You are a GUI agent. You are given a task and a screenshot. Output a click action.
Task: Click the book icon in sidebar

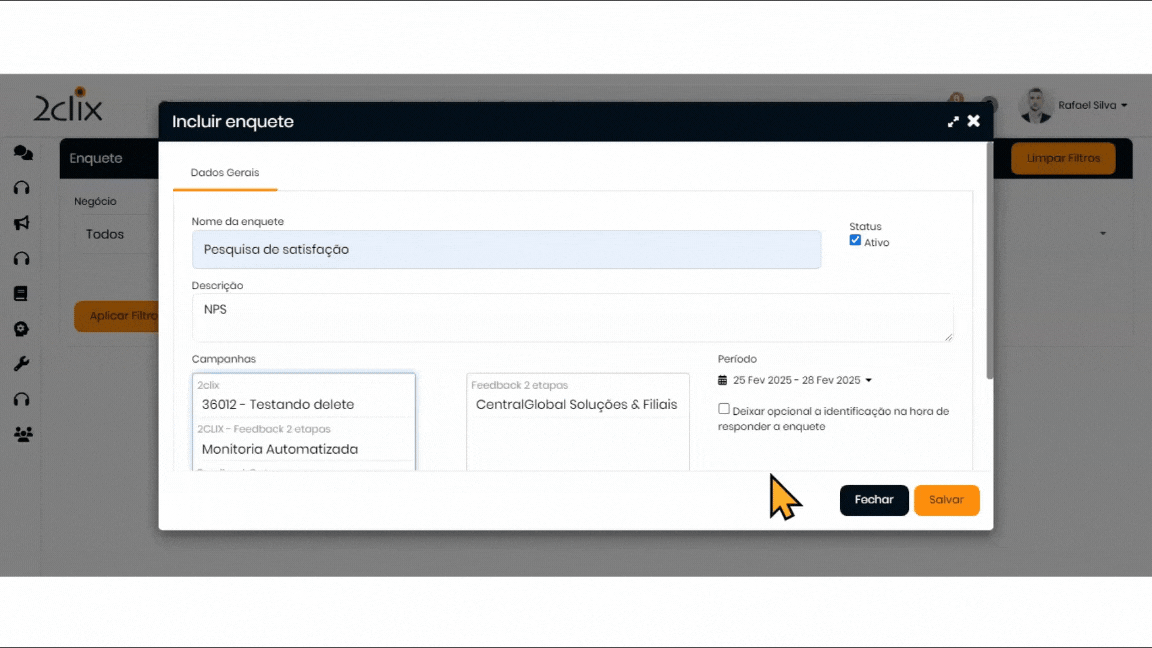pyautogui.click(x=21, y=294)
